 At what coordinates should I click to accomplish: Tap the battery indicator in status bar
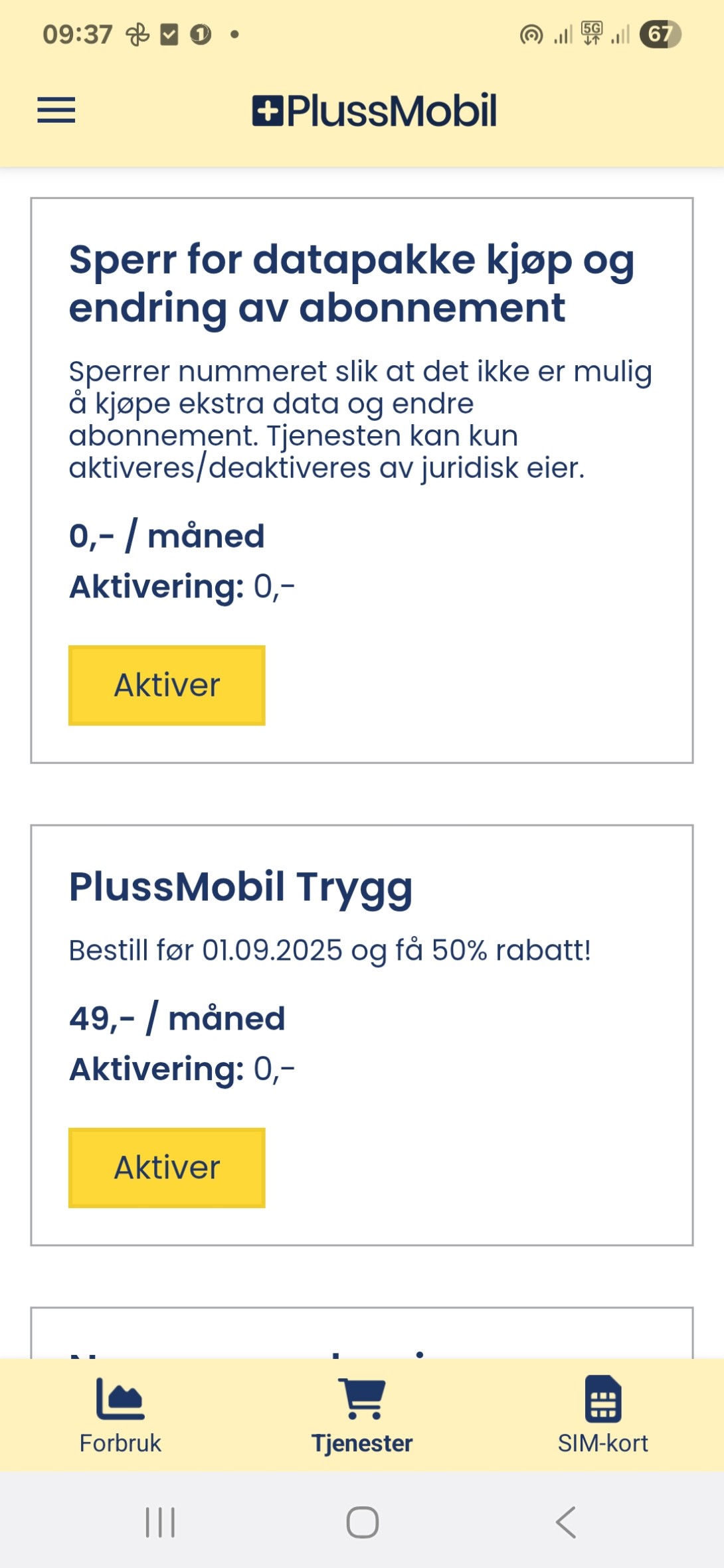[x=660, y=34]
